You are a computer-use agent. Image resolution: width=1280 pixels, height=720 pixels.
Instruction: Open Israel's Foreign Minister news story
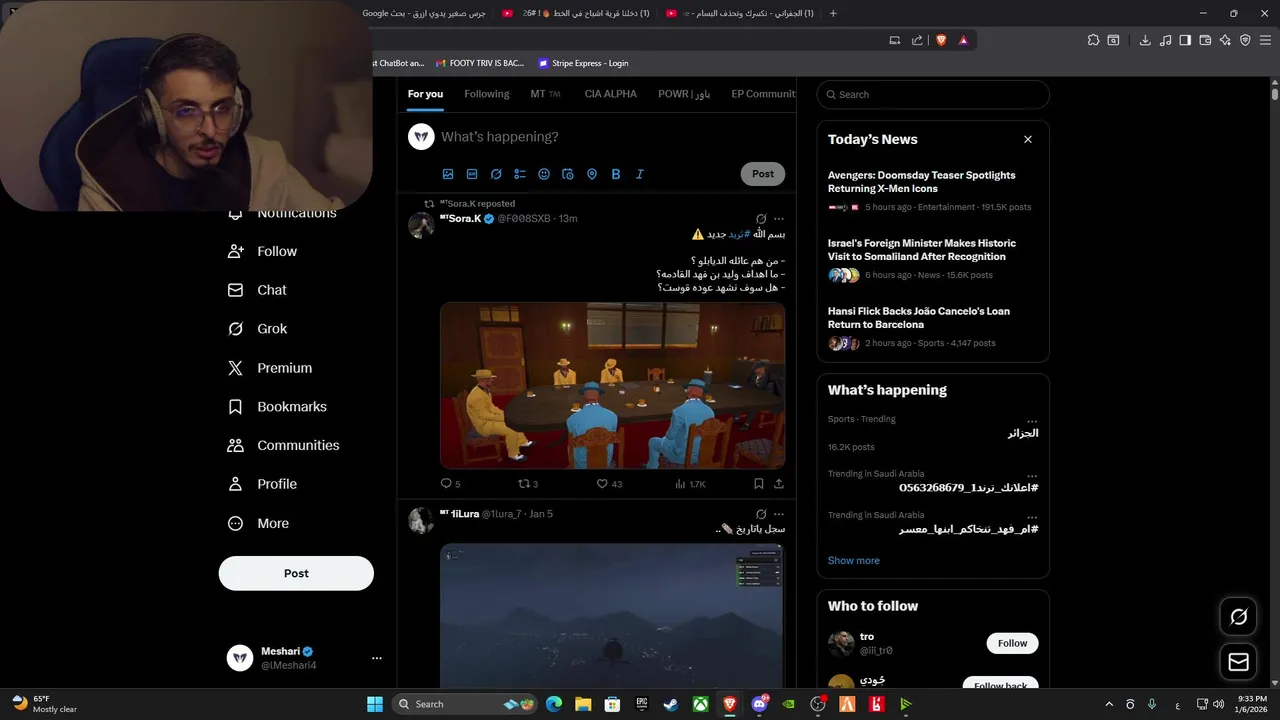click(932, 258)
